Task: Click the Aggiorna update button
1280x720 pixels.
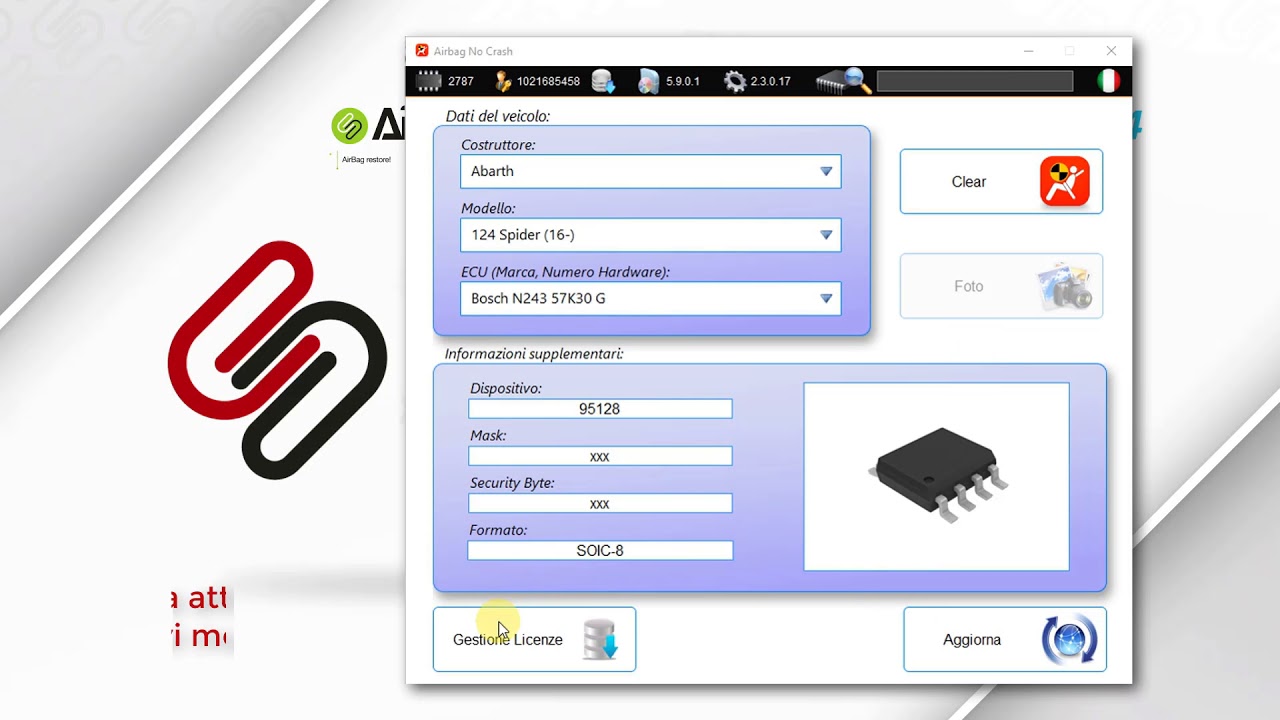Action: [1005, 640]
